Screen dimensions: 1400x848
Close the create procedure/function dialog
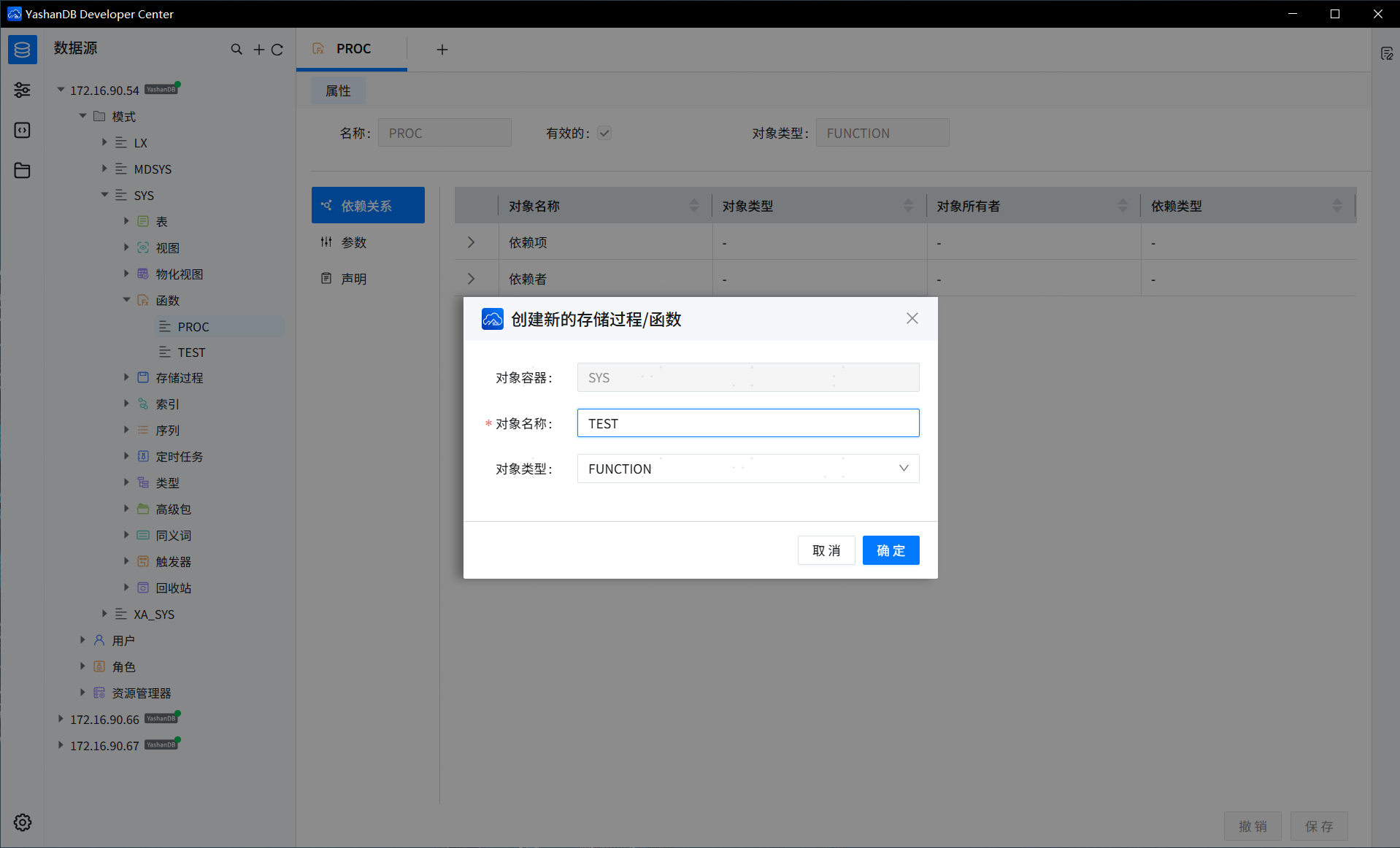(912, 318)
